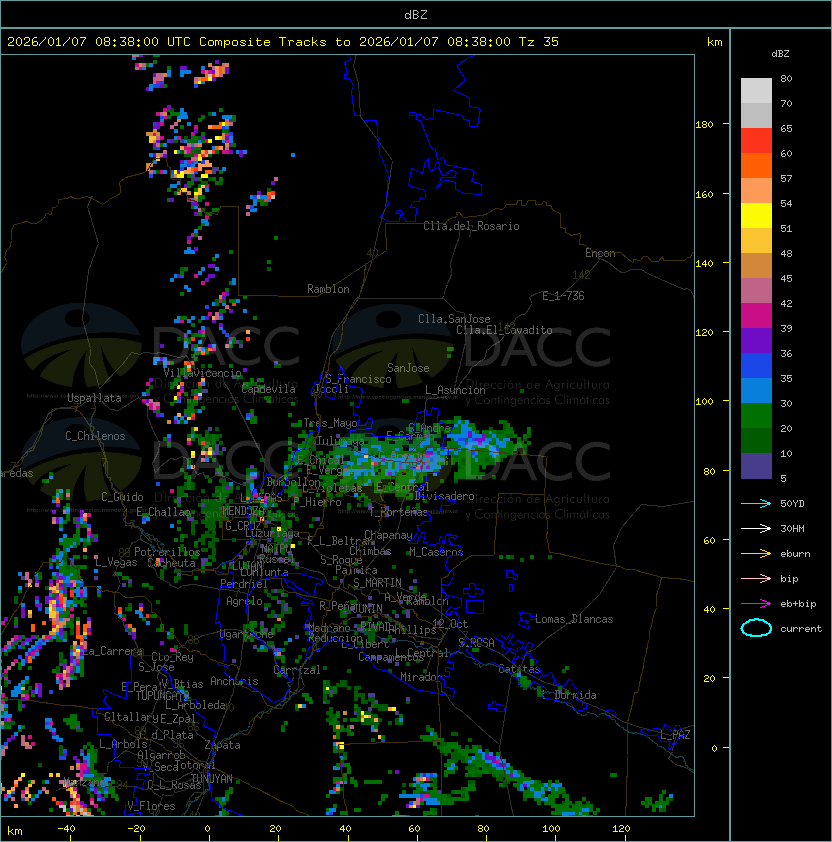
Task: Click the 'current' legend label
Action: (x=801, y=629)
